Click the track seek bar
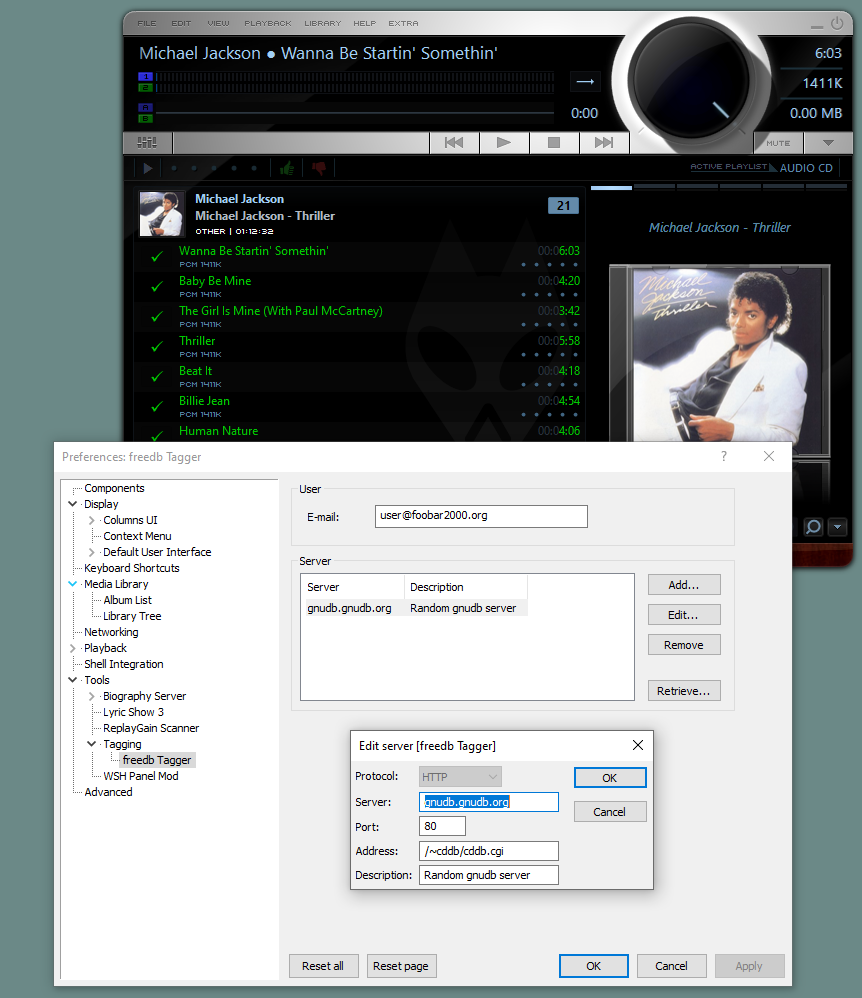The height and width of the screenshot is (998, 862). 355,113
